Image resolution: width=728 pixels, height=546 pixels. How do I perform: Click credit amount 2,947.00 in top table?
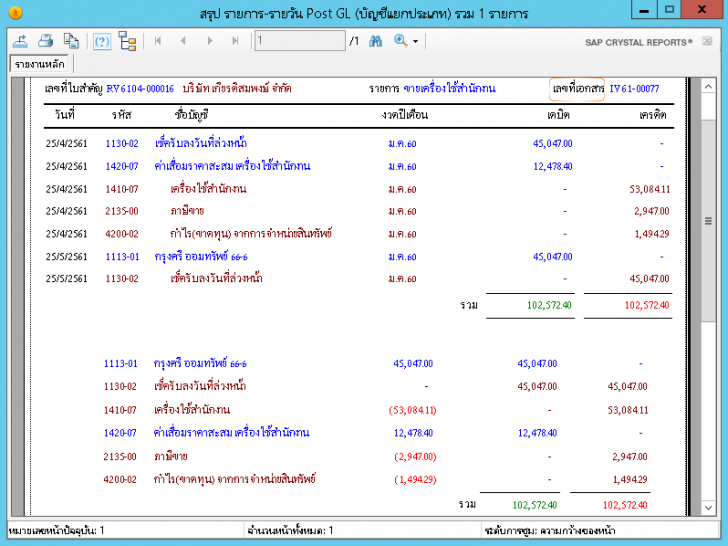[x=652, y=211]
